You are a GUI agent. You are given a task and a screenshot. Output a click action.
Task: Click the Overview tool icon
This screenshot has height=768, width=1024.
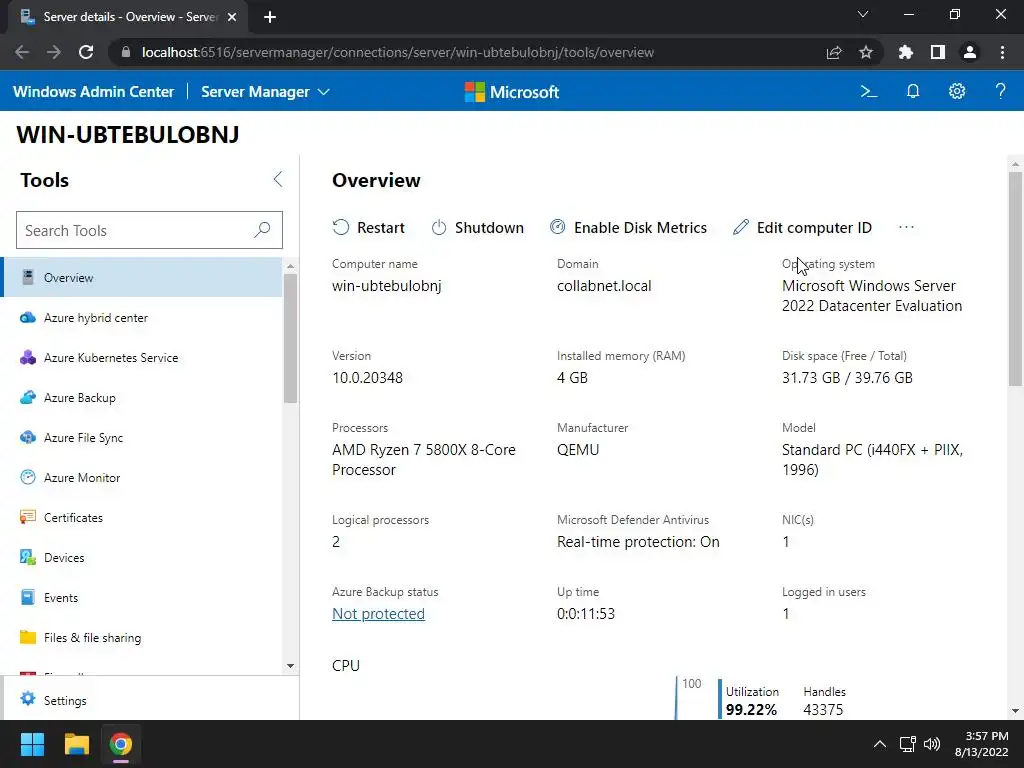pos(27,277)
